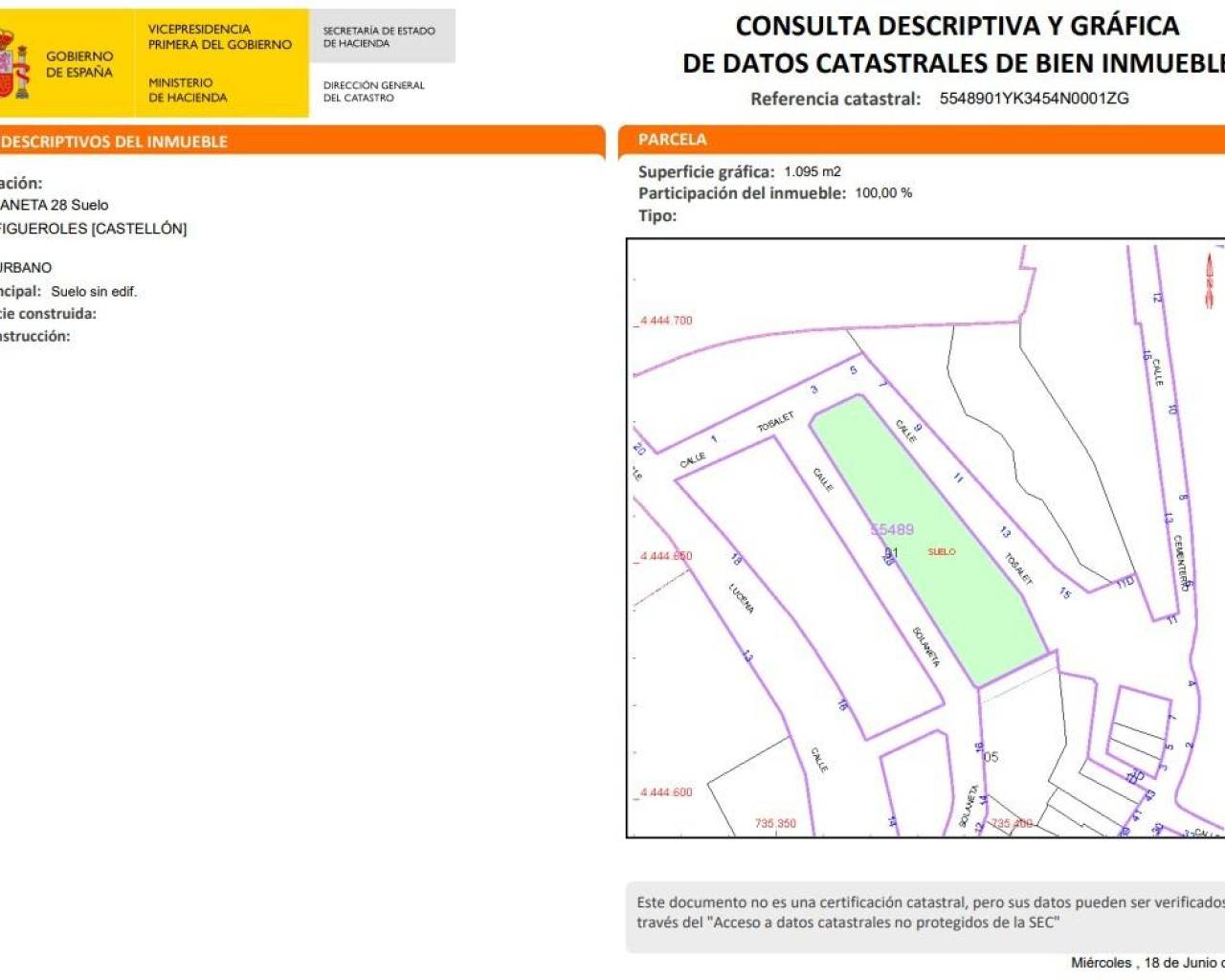Click the 4.444.700 coordinate marker
This screenshot has height=980, width=1225.
click(x=665, y=321)
